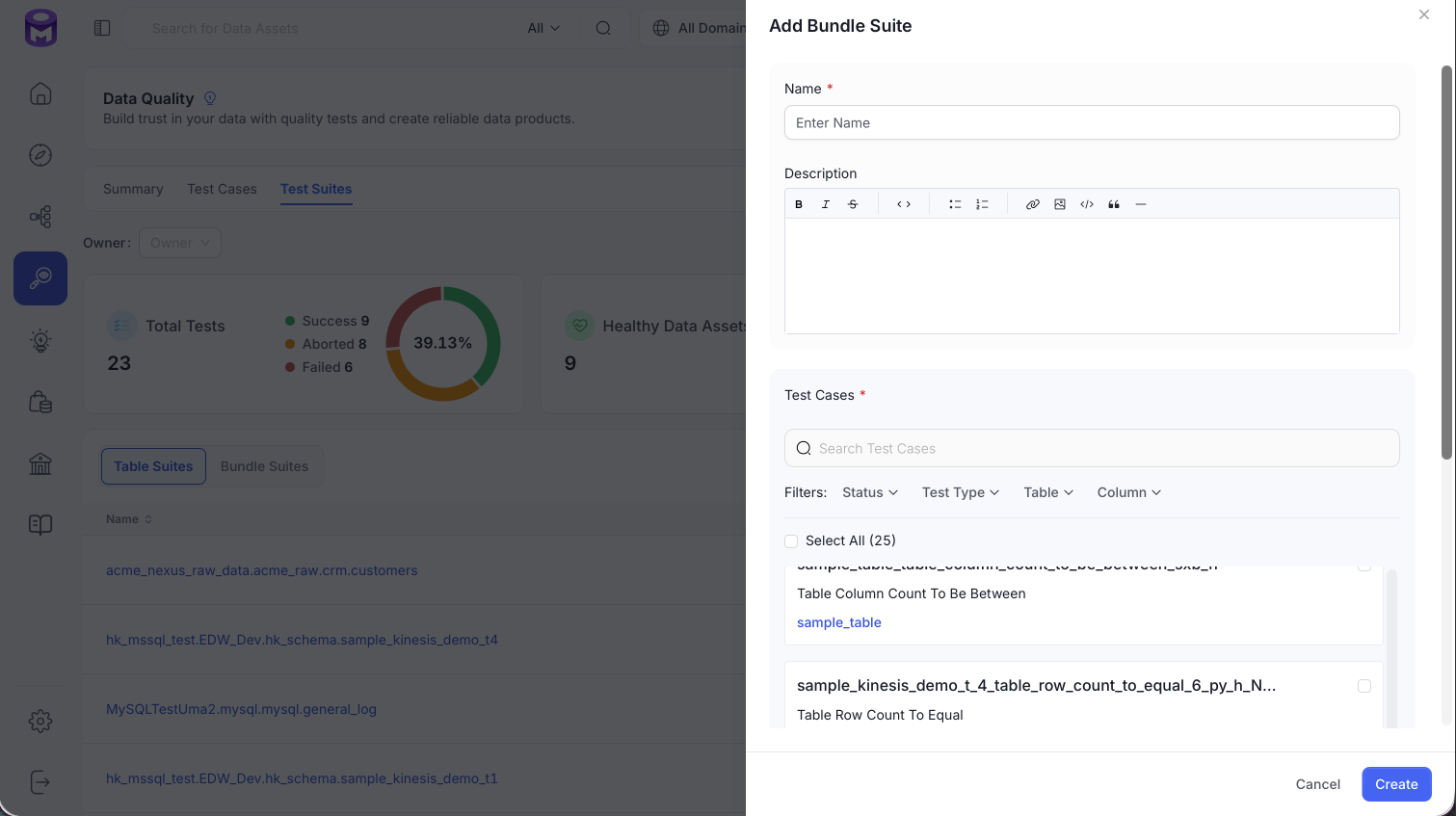Toggle the sidebar collapse icon
The height and width of the screenshot is (816, 1456).
pyautogui.click(x=102, y=28)
